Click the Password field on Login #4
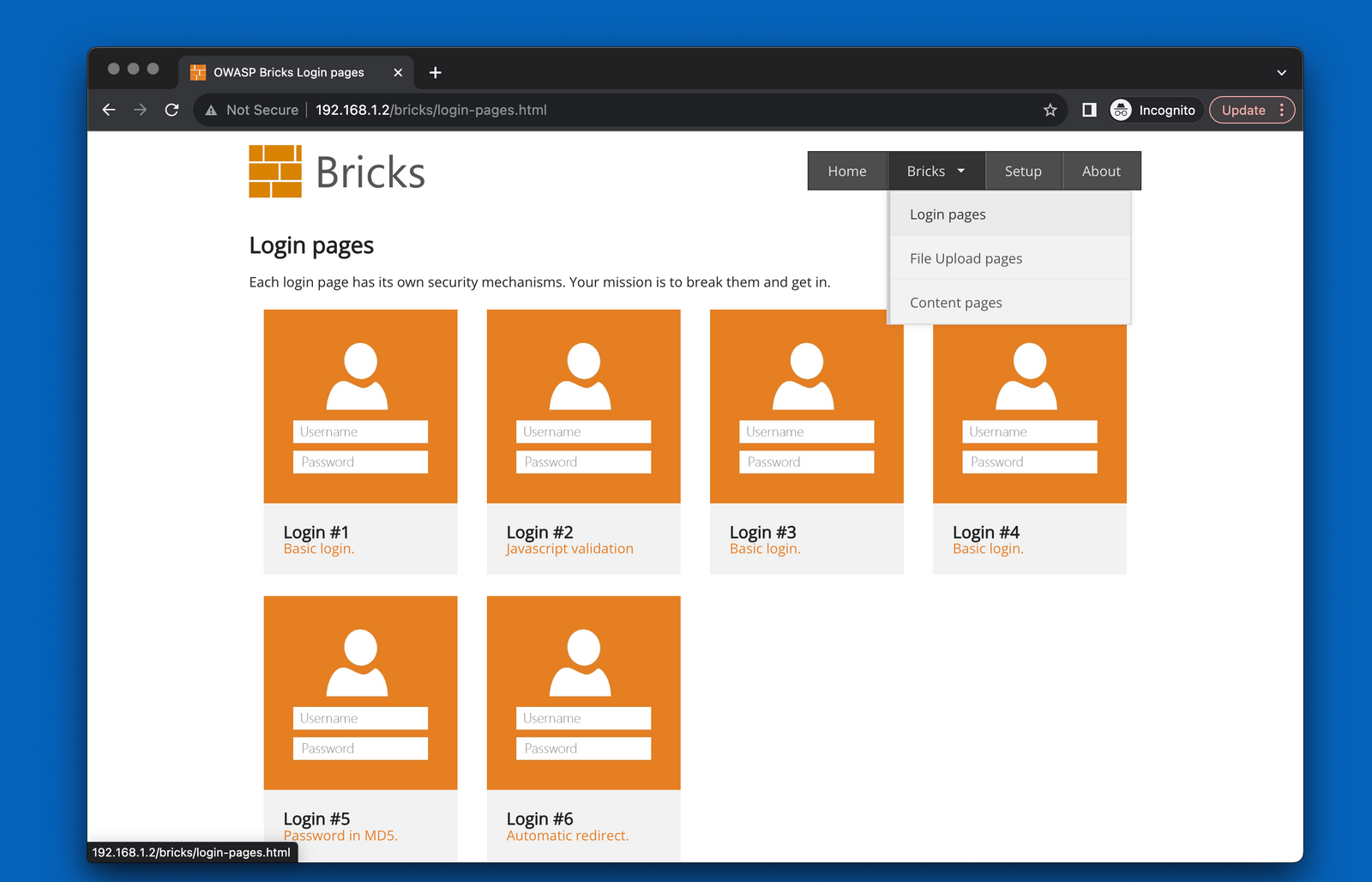Image resolution: width=1372 pixels, height=882 pixels. tap(1028, 462)
